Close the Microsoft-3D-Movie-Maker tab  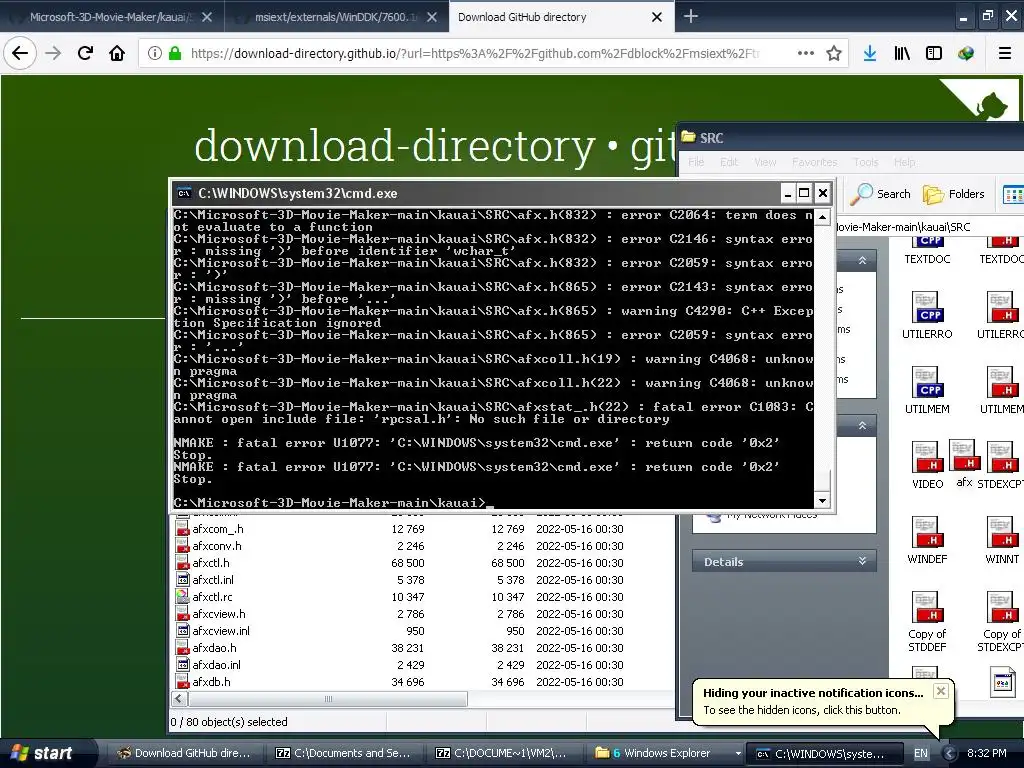[x=207, y=17]
